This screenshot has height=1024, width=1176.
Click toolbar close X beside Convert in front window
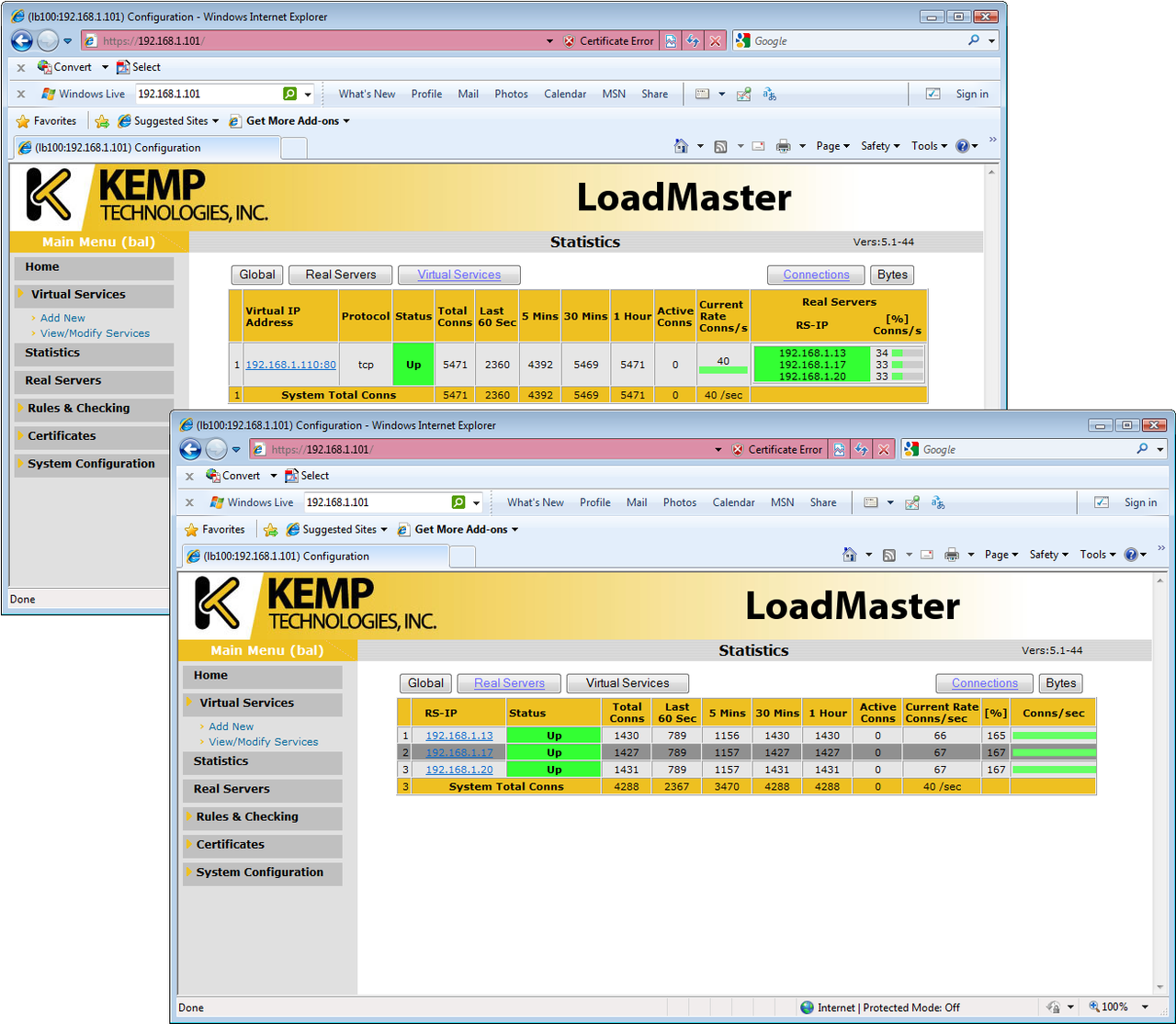pos(189,476)
